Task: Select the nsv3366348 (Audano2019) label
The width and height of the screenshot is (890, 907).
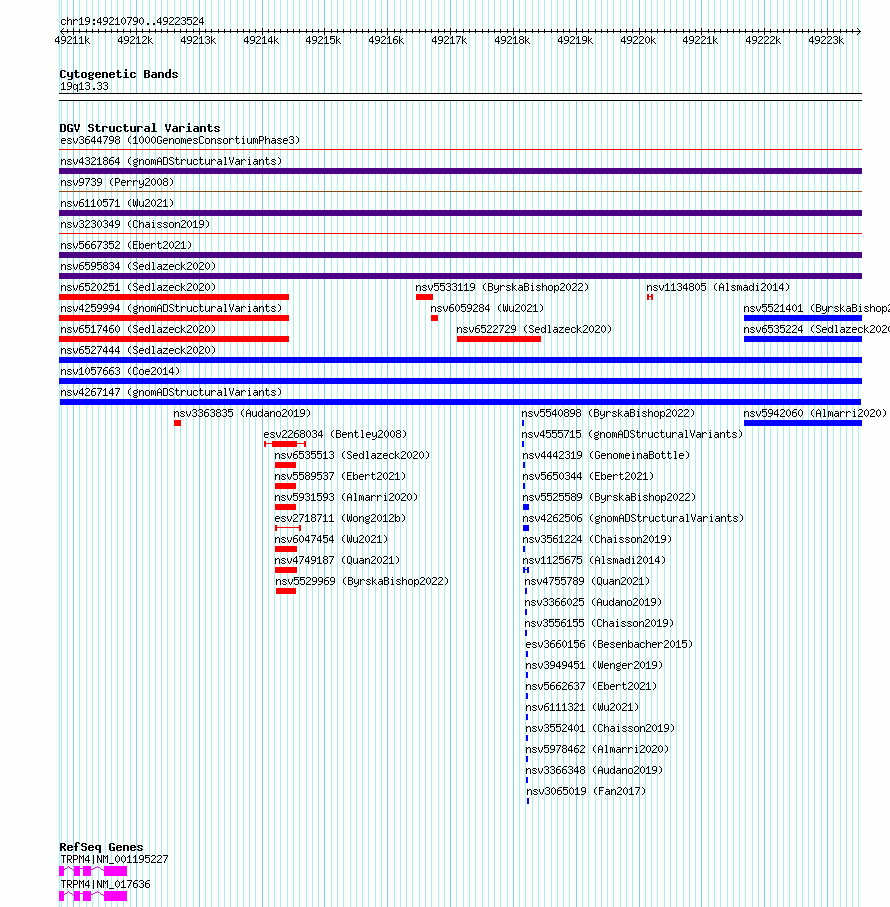Action: coord(594,770)
